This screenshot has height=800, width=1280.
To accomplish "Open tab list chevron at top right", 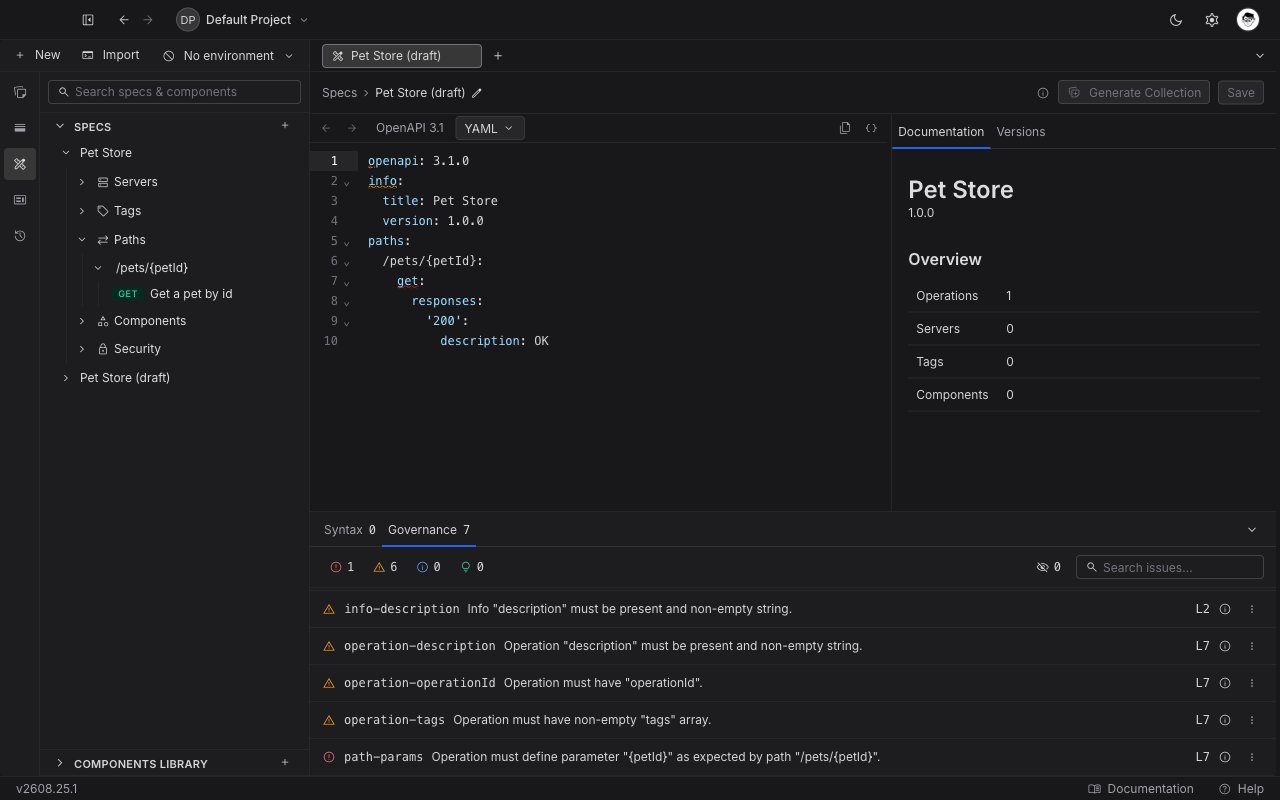I will [1259, 56].
